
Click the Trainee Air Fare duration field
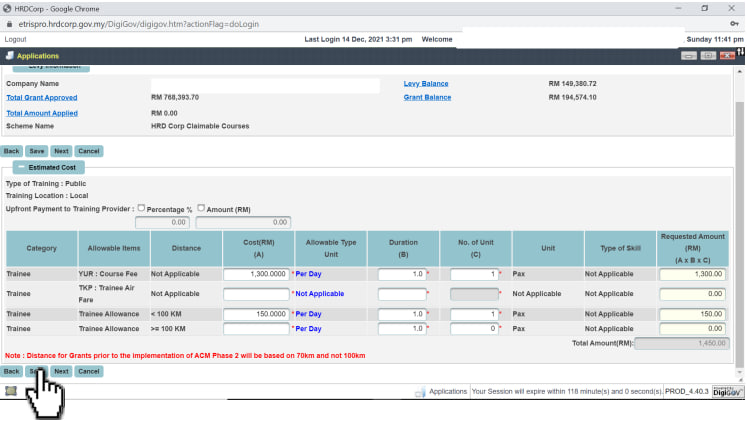tap(402, 294)
